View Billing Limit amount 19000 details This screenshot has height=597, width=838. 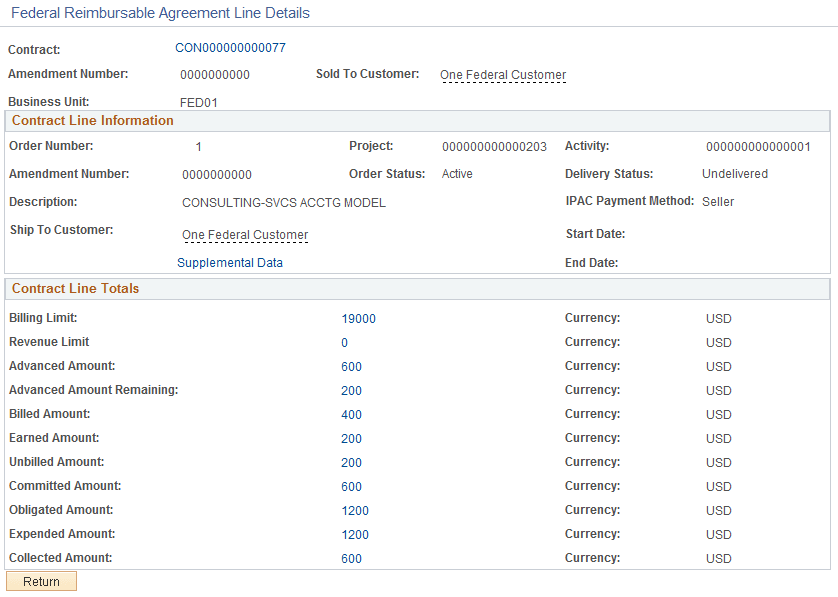click(x=359, y=318)
